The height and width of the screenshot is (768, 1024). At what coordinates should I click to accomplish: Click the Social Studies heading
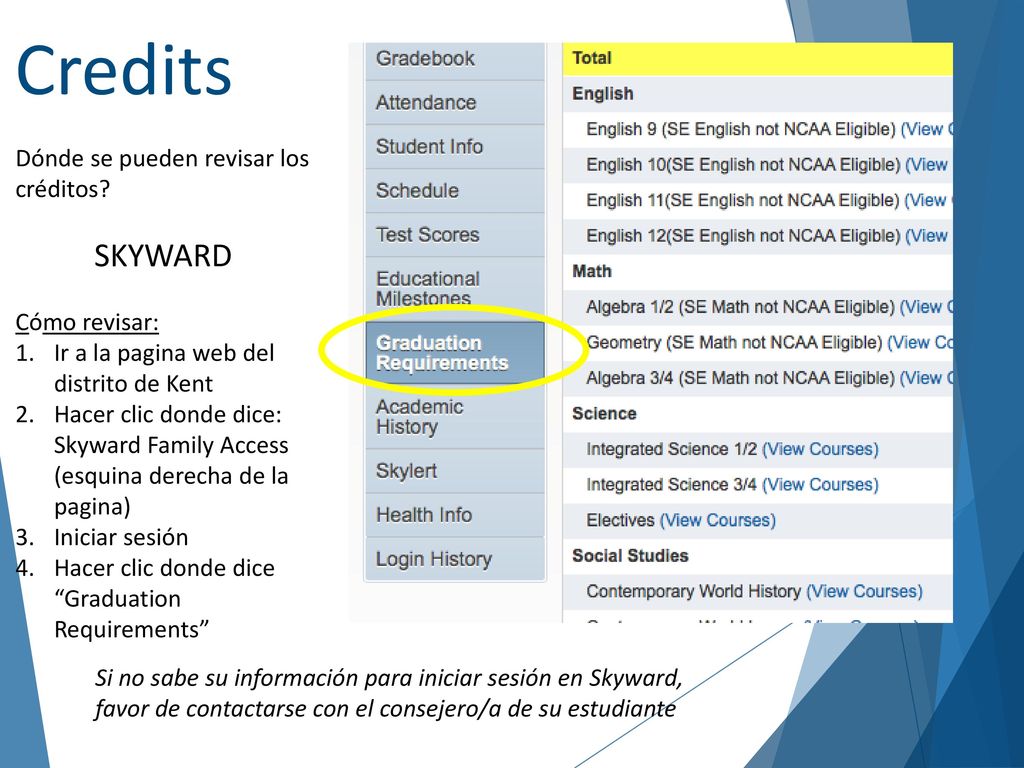pyautogui.click(x=630, y=556)
